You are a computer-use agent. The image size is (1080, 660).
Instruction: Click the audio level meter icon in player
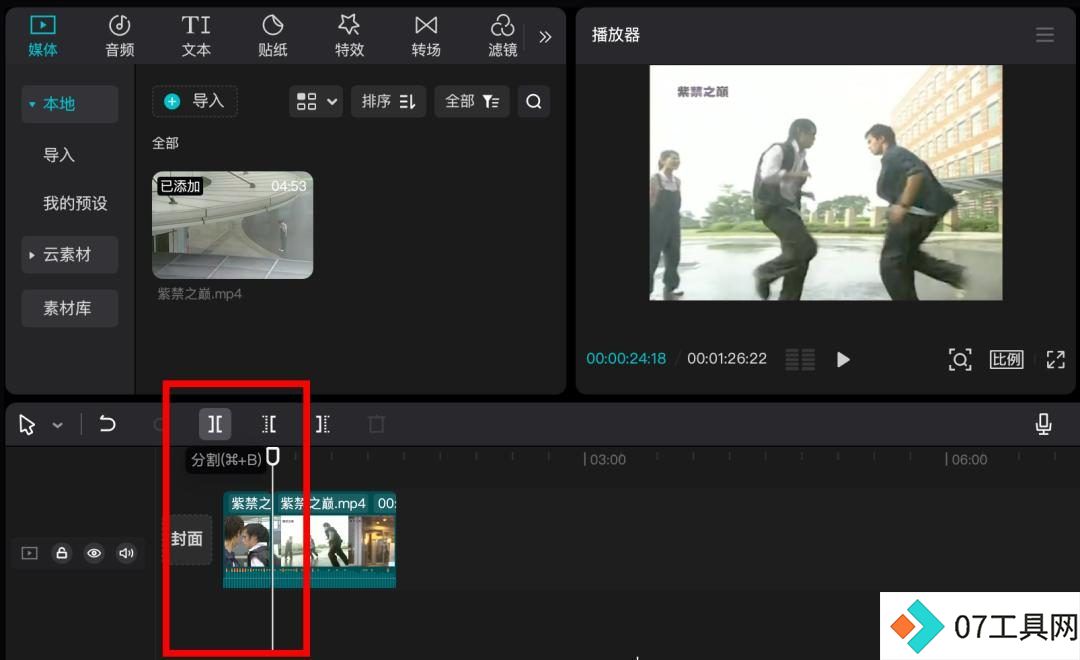pos(800,360)
